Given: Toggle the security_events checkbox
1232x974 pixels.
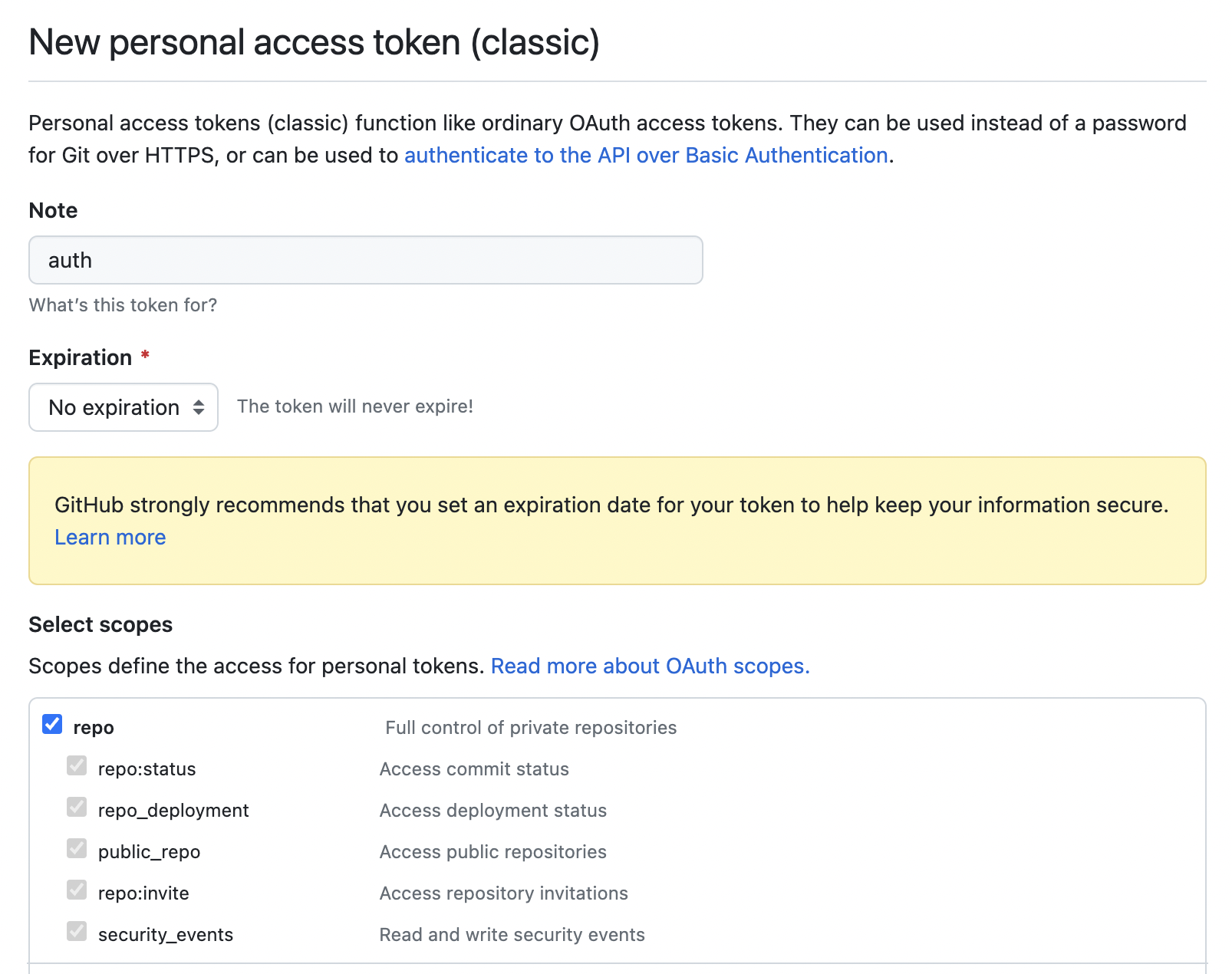Looking at the screenshot, I should [77, 931].
